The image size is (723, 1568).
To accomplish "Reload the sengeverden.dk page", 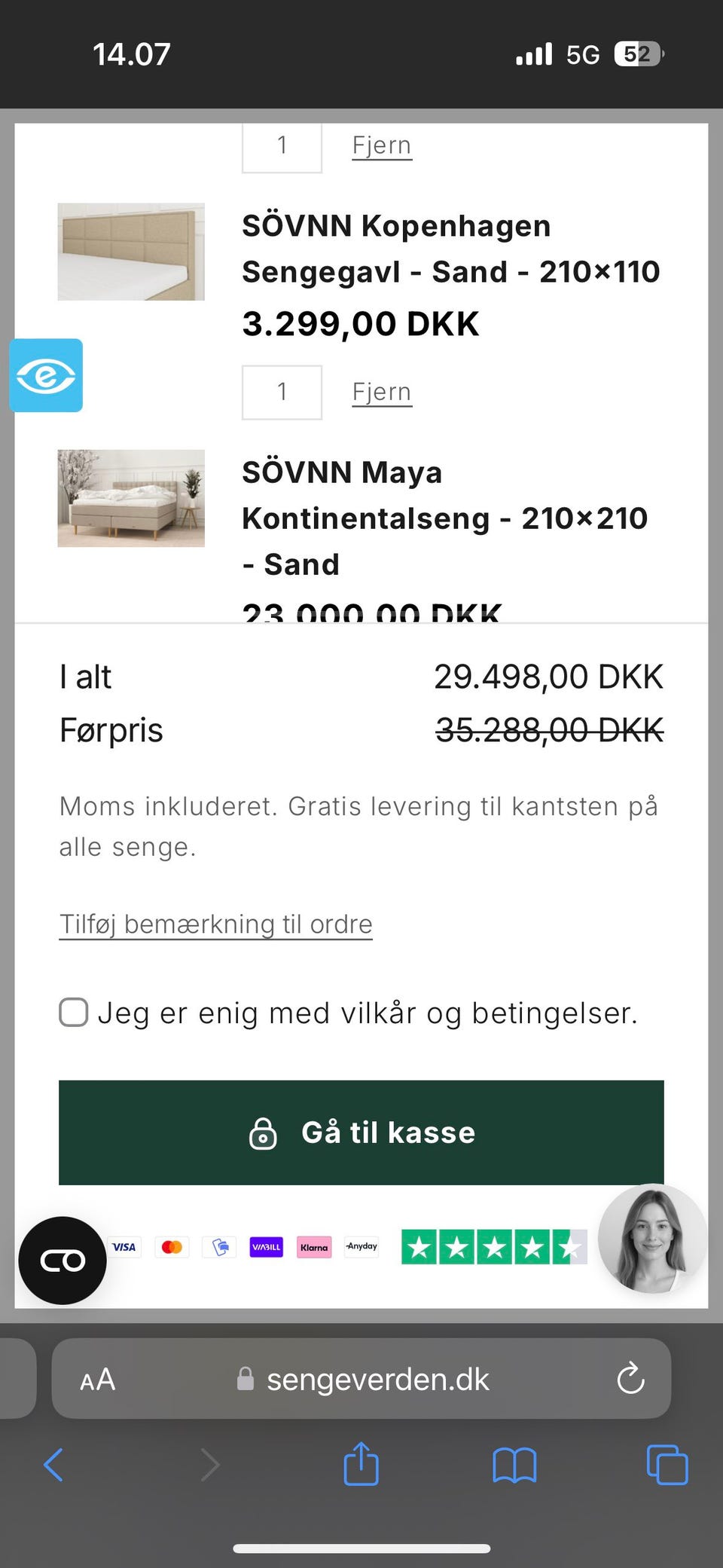I will tap(630, 1379).
